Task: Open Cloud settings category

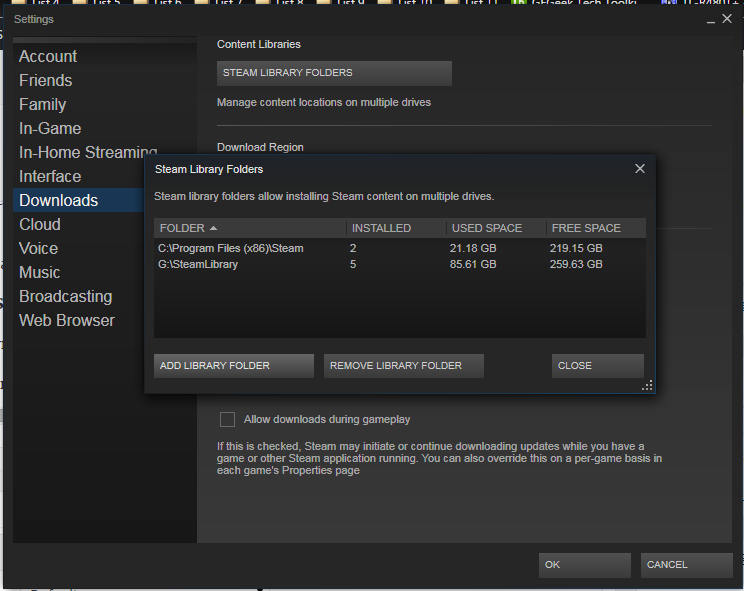Action: [40, 224]
